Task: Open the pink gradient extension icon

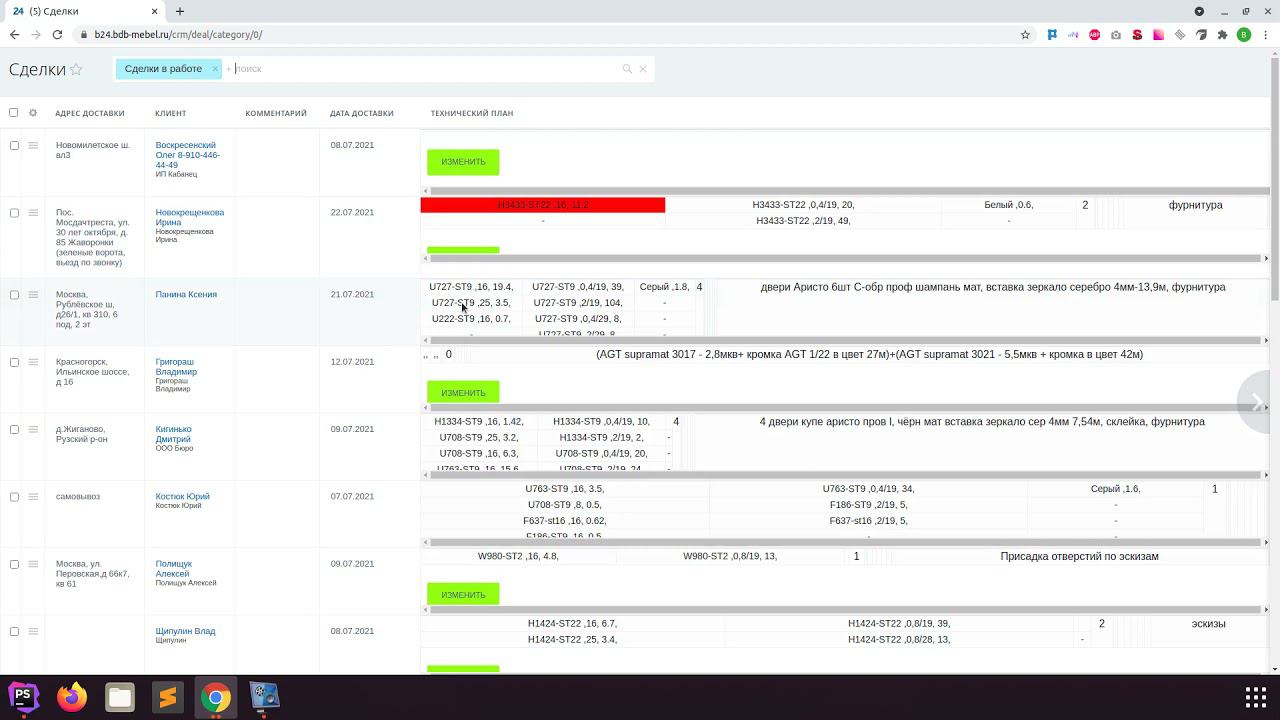Action: point(1159,34)
